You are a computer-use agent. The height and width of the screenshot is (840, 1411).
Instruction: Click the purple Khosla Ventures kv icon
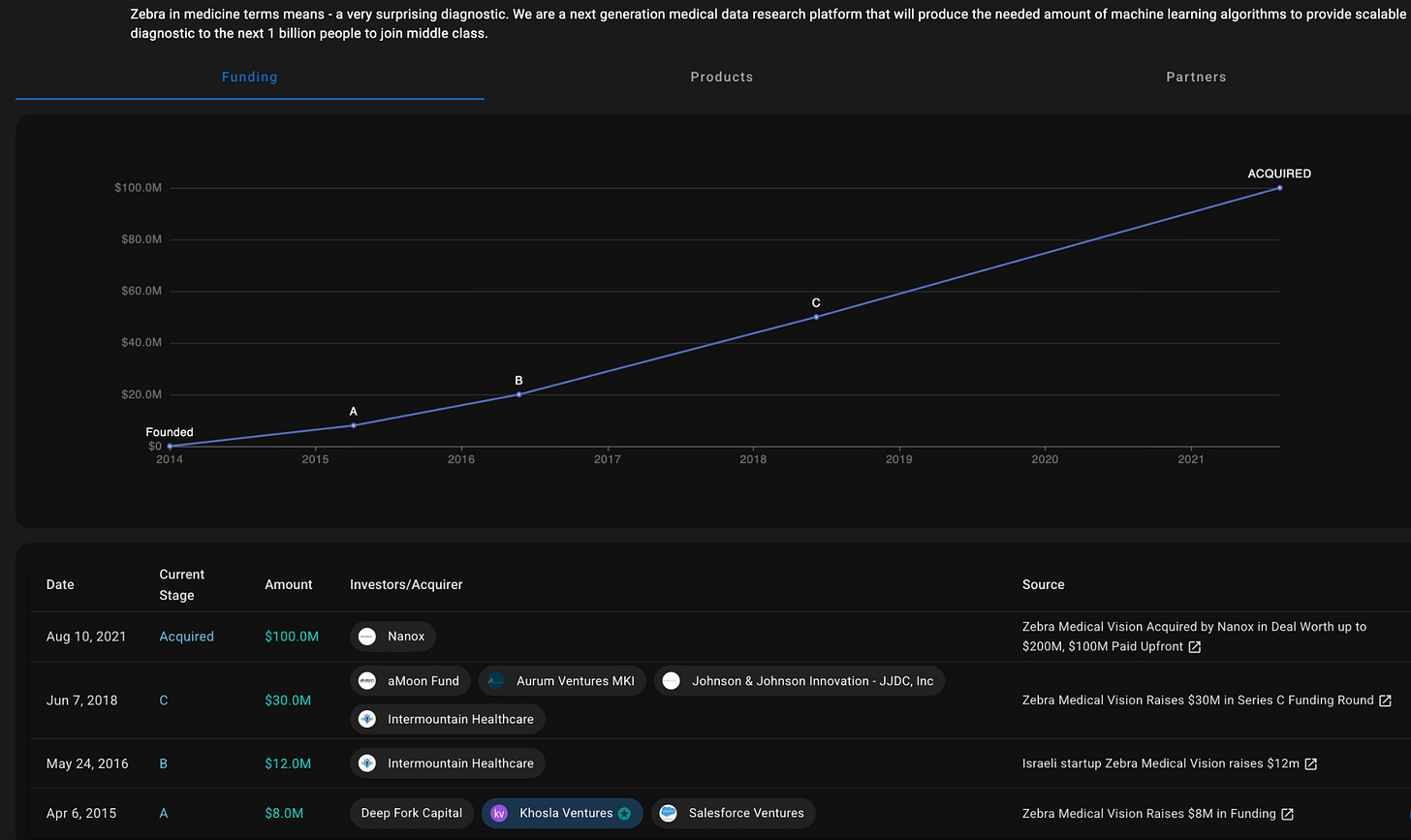coord(499,814)
